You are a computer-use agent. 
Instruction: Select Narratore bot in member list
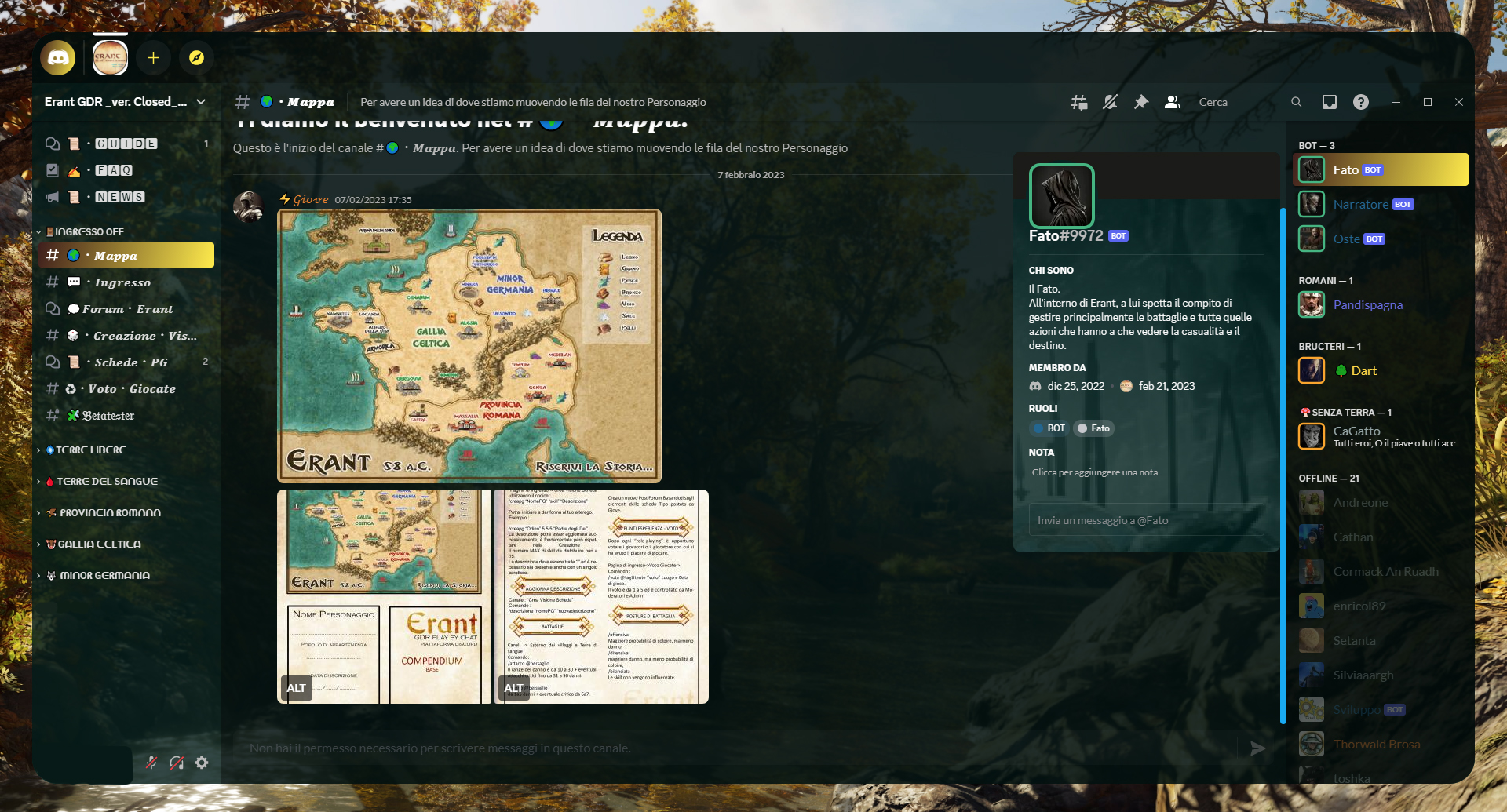[x=1380, y=204]
